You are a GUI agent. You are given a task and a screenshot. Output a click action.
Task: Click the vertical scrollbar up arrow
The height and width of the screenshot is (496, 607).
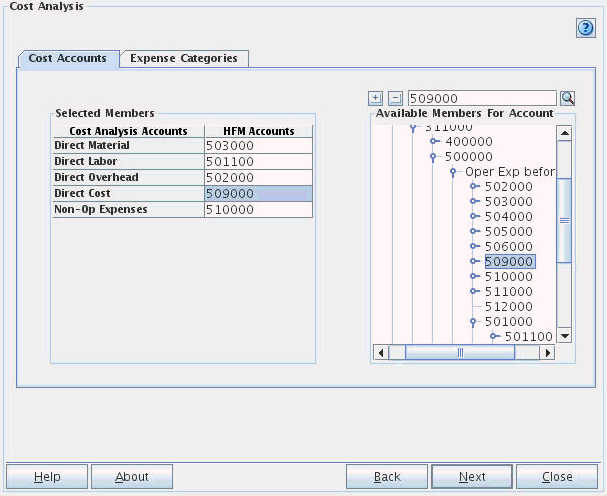(564, 133)
